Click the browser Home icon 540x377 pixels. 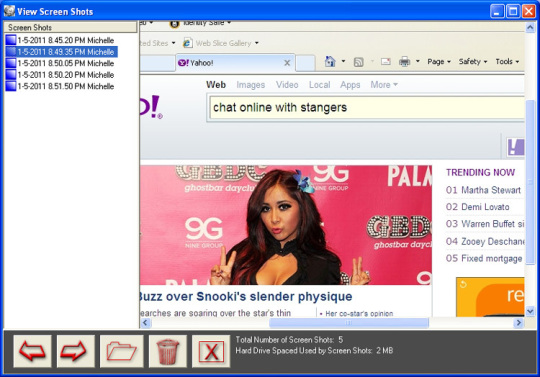[x=330, y=62]
